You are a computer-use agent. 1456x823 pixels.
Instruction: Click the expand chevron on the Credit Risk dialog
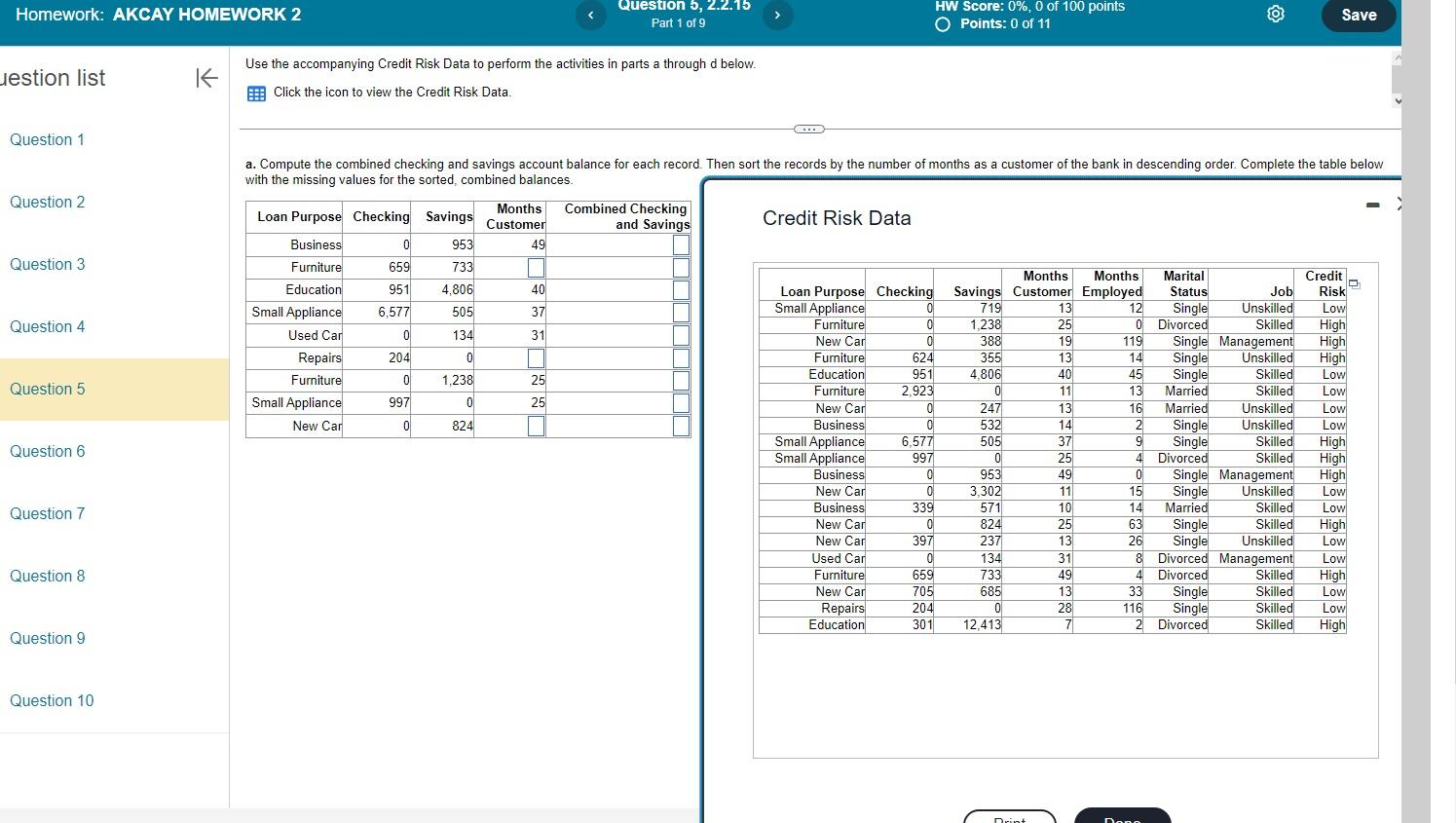pos(1400,203)
